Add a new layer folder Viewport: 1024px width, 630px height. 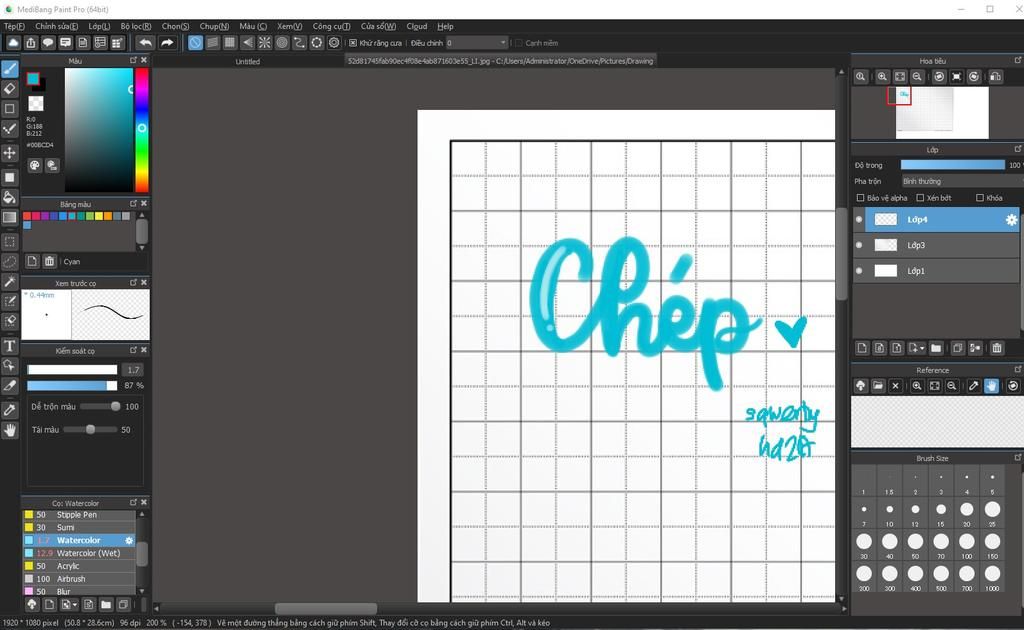[x=936, y=348]
